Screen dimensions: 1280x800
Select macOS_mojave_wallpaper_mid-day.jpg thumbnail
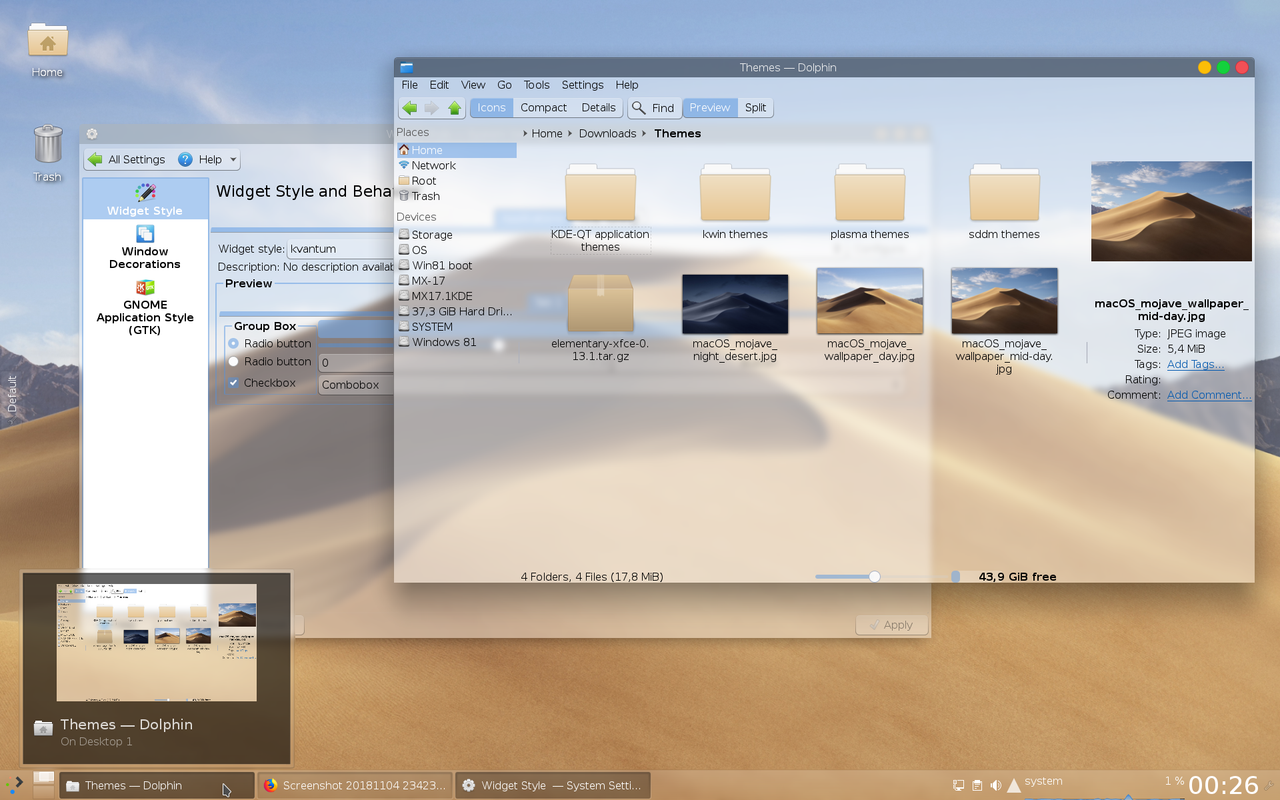click(x=1004, y=301)
